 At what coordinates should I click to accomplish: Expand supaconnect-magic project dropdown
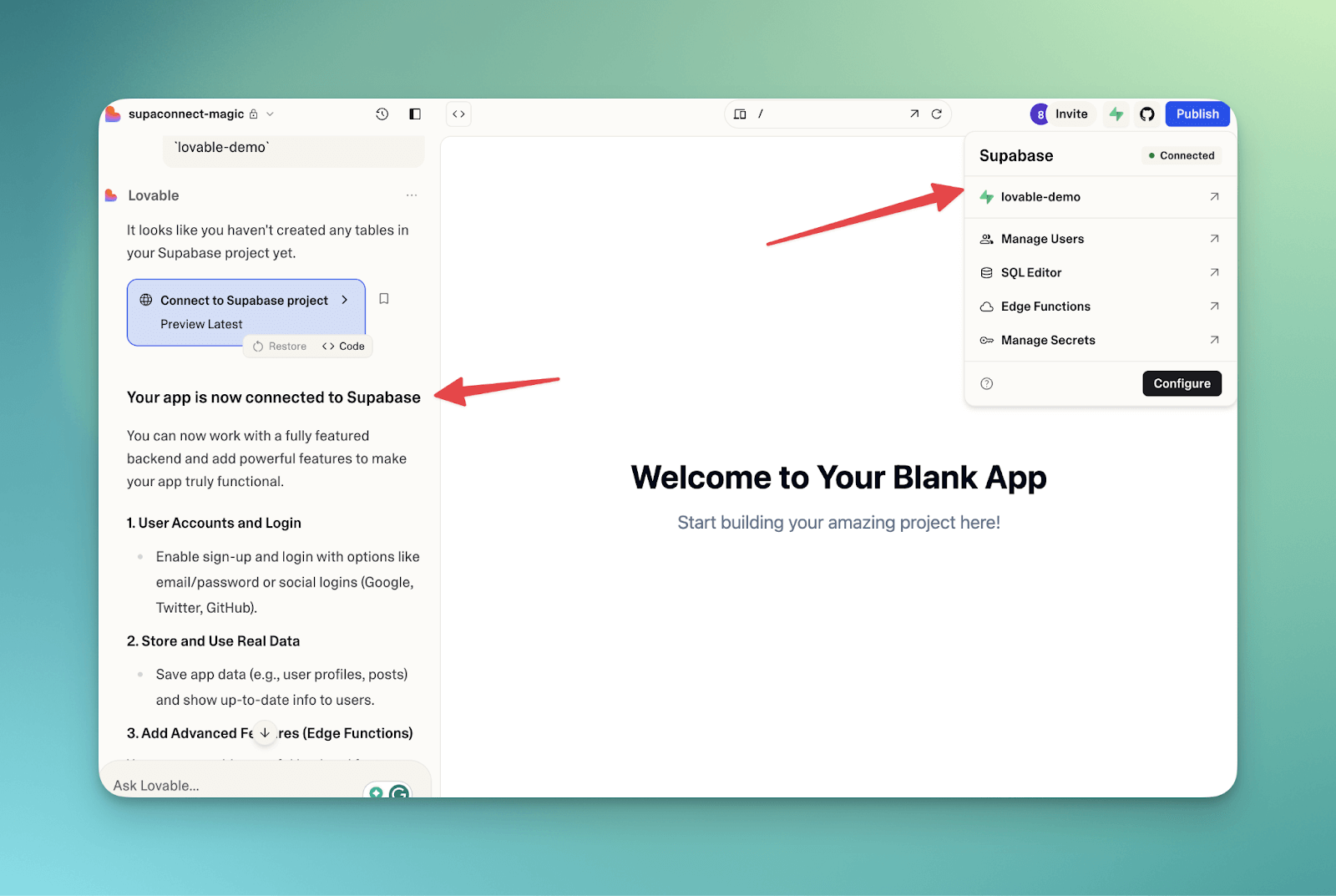click(x=270, y=114)
